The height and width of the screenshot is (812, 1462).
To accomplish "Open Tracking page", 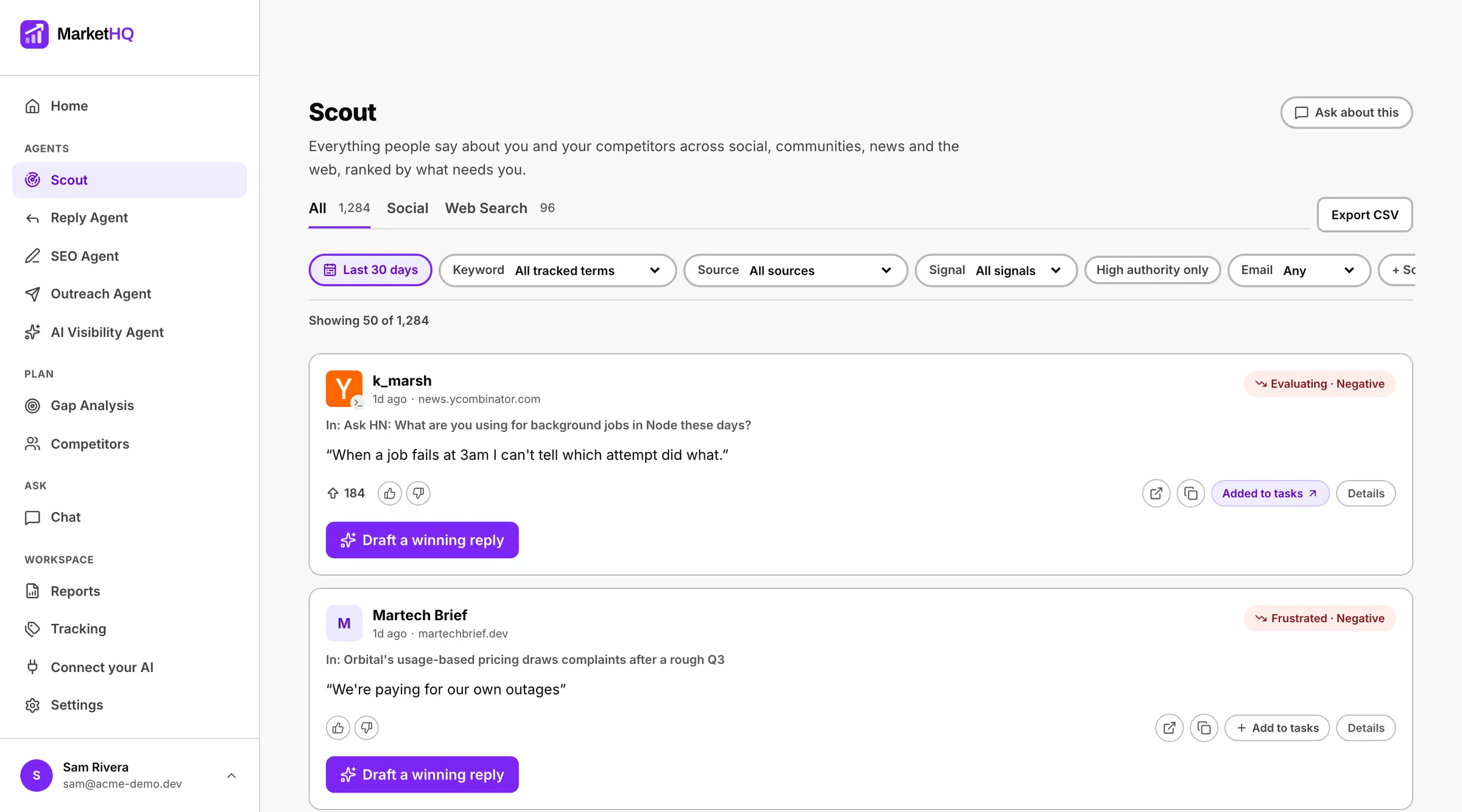I will pyautogui.click(x=129, y=629).
